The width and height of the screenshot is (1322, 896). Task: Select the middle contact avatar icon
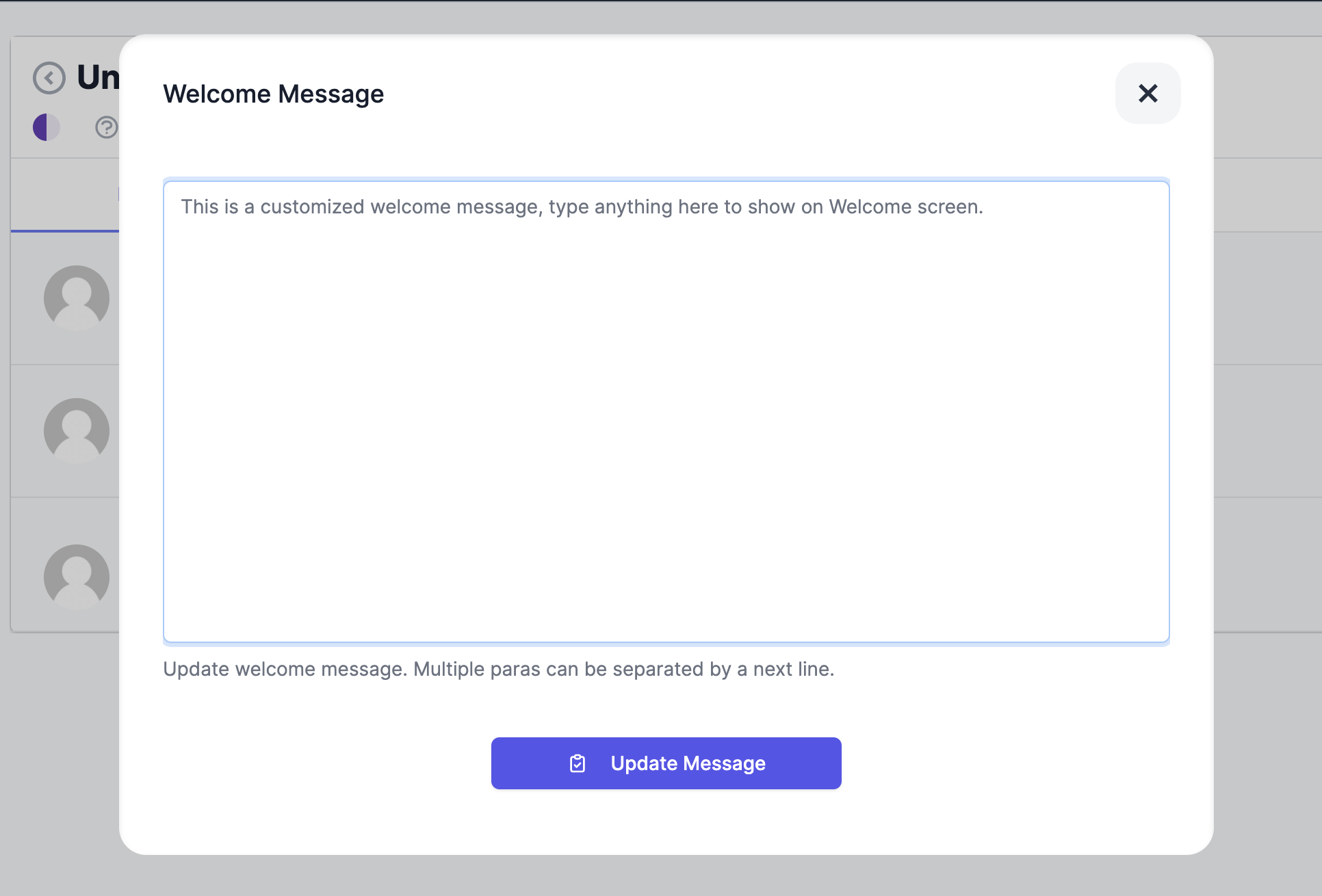pos(77,430)
